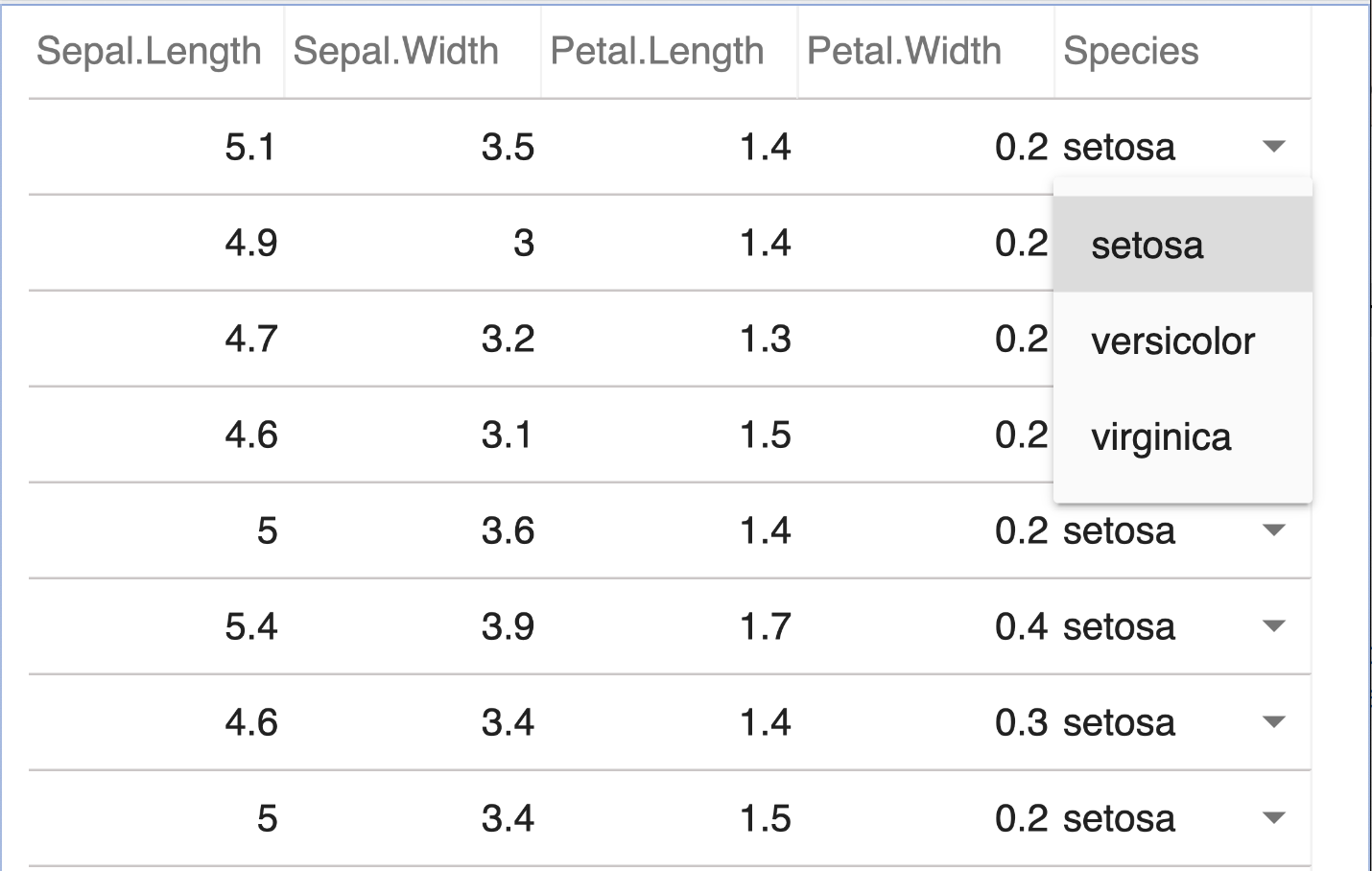Expand species dropdown in the 3.6 sepal width row
This screenshot has height=871, width=1372.
1273,530
